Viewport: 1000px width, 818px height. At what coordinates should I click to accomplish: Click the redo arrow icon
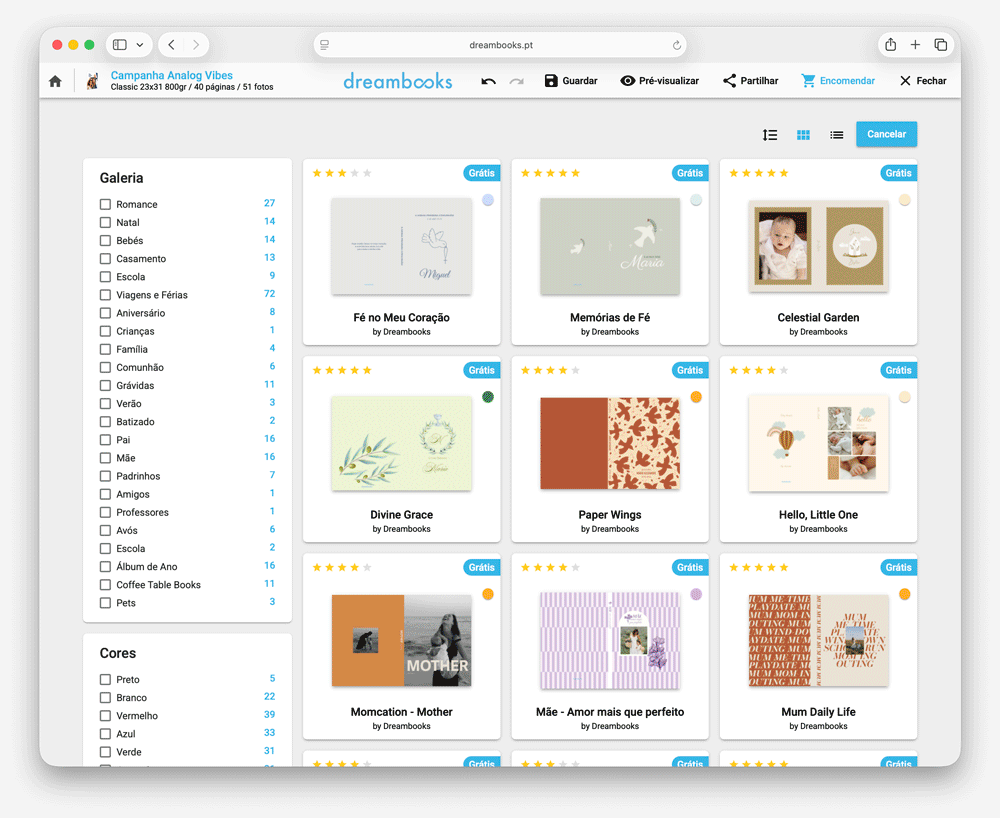coord(517,81)
